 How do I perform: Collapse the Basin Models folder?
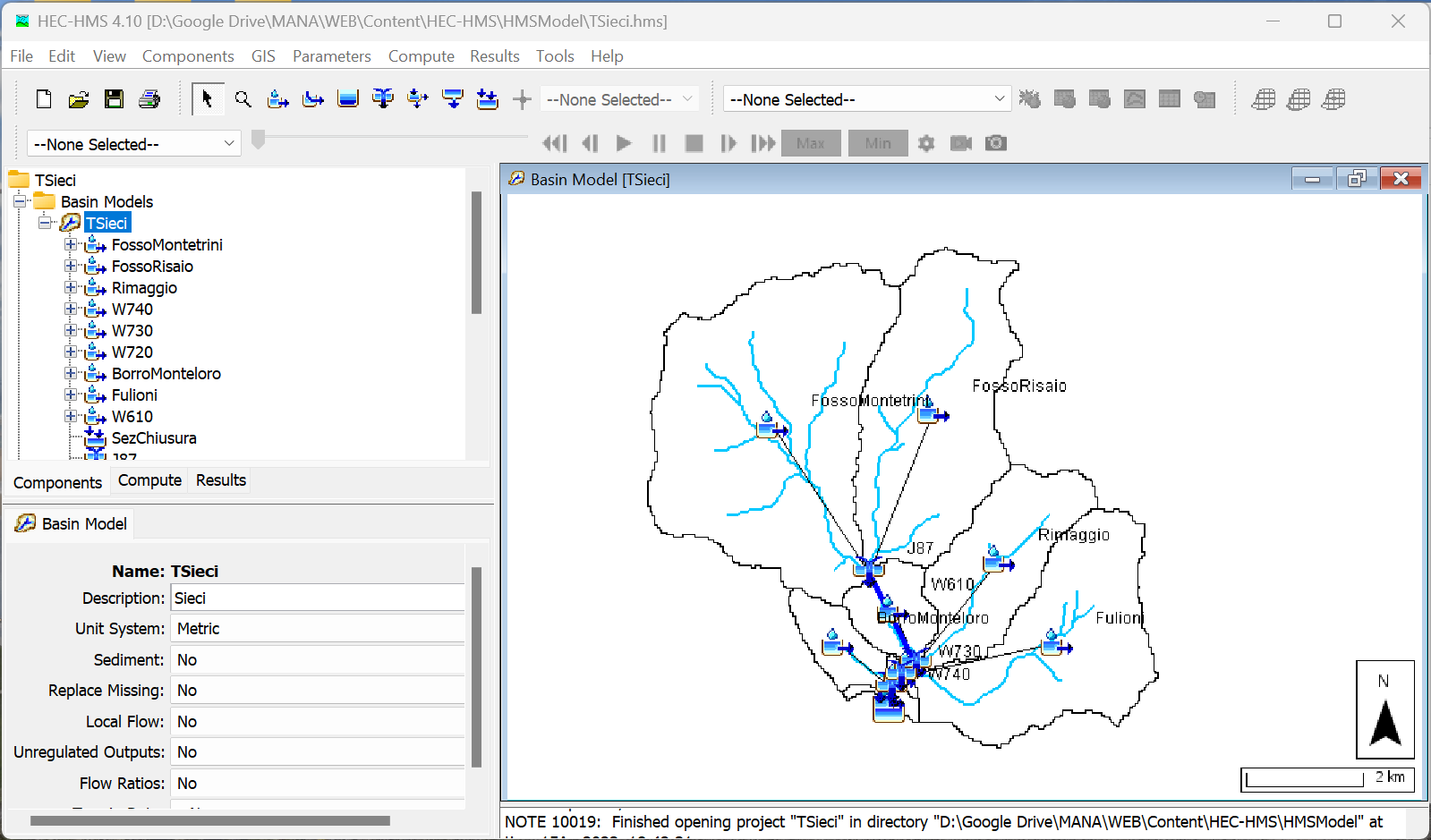pos(20,201)
